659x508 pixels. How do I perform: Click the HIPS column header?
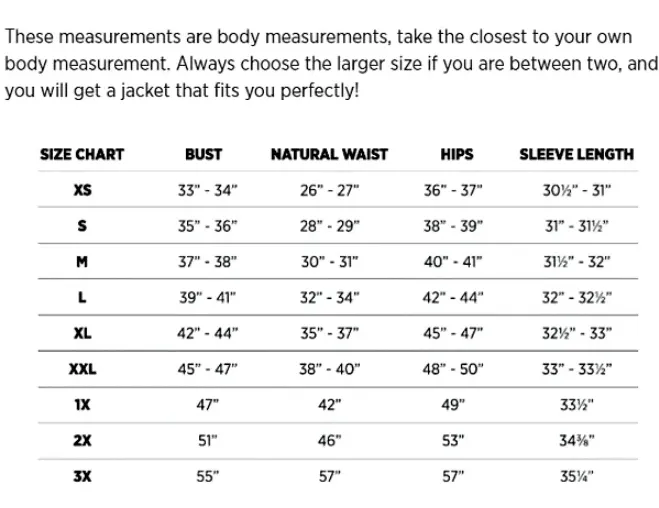coord(457,154)
